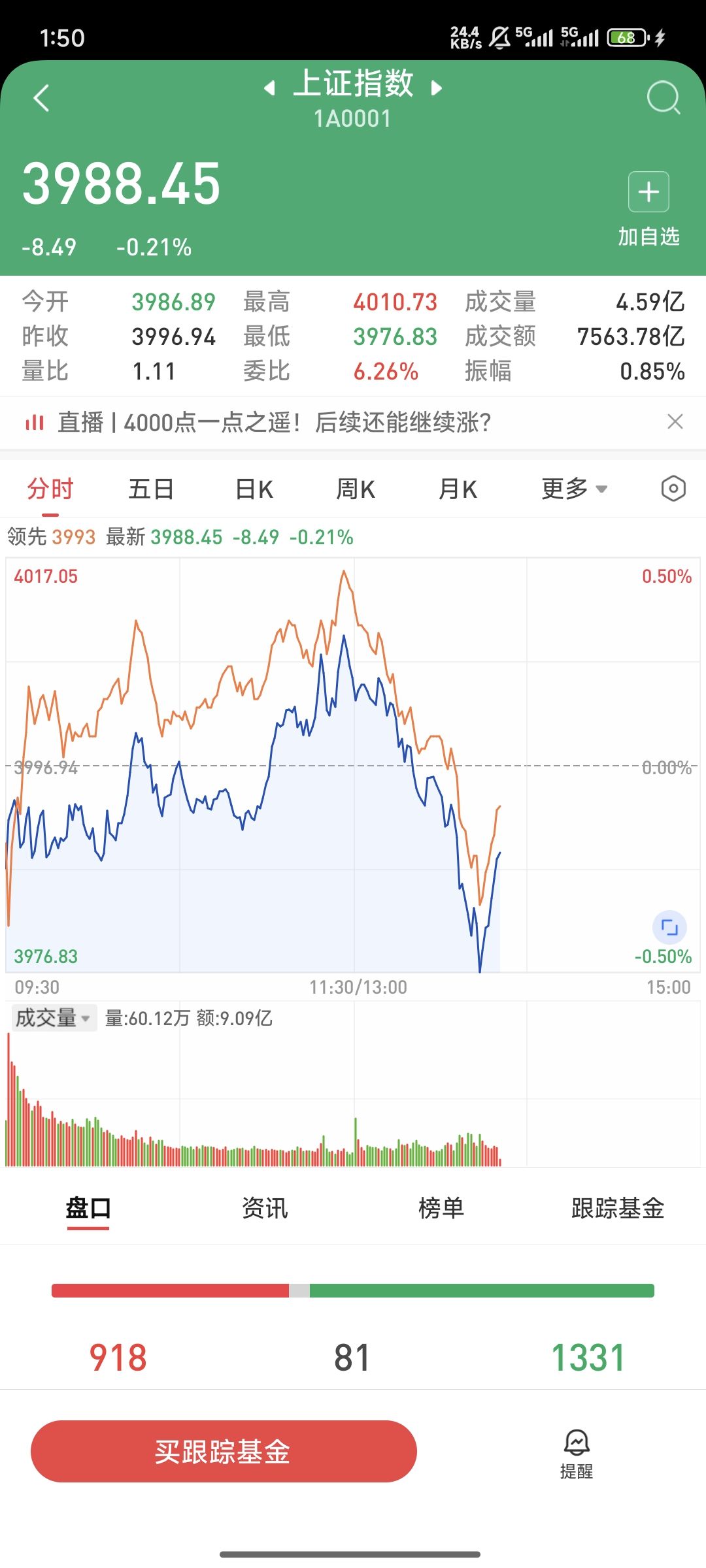
Task: Open the 成交量 indicator dropdown
Action: click(54, 1018)
